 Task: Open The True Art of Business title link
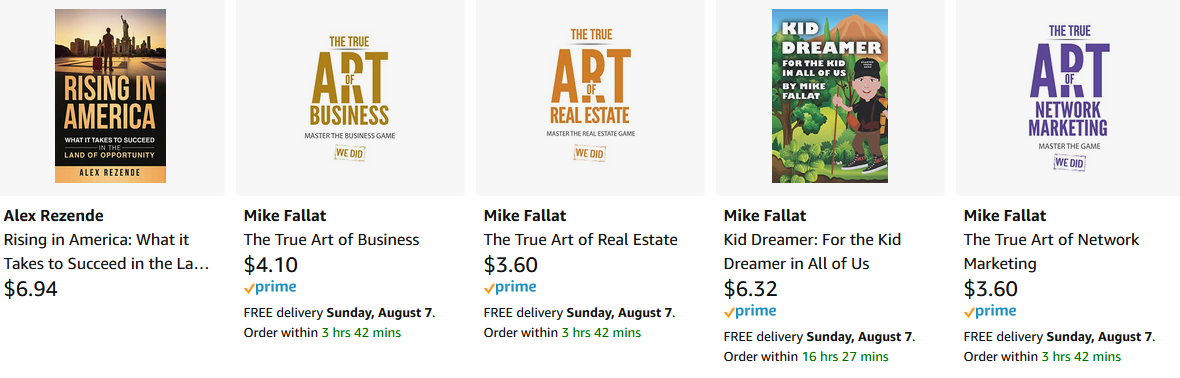(x=332, y=240)
